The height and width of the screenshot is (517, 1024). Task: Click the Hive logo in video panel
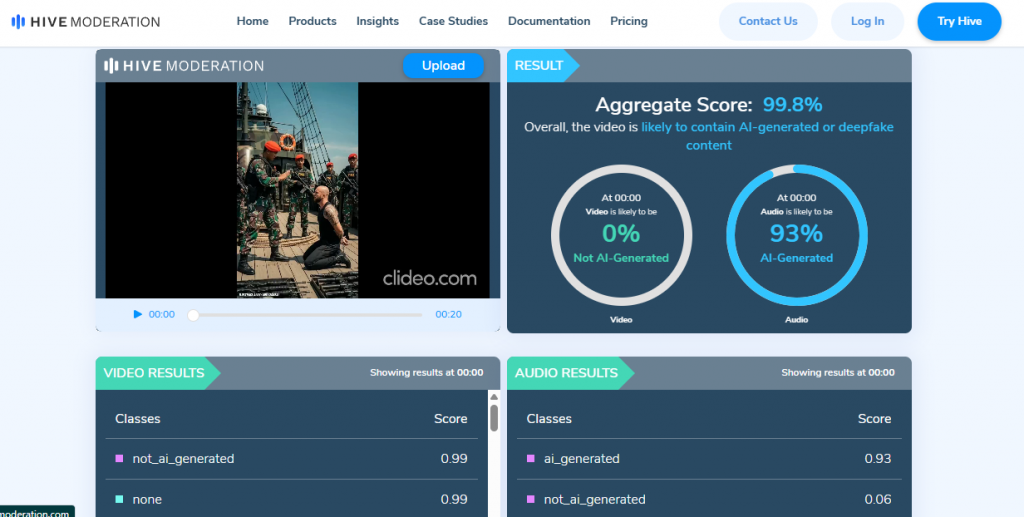click(184, 66)
